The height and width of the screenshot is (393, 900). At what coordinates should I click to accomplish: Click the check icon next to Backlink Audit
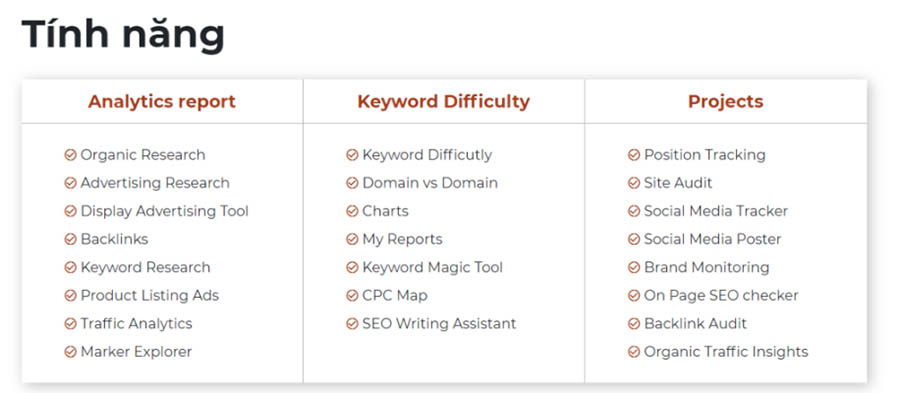(634, 324)
